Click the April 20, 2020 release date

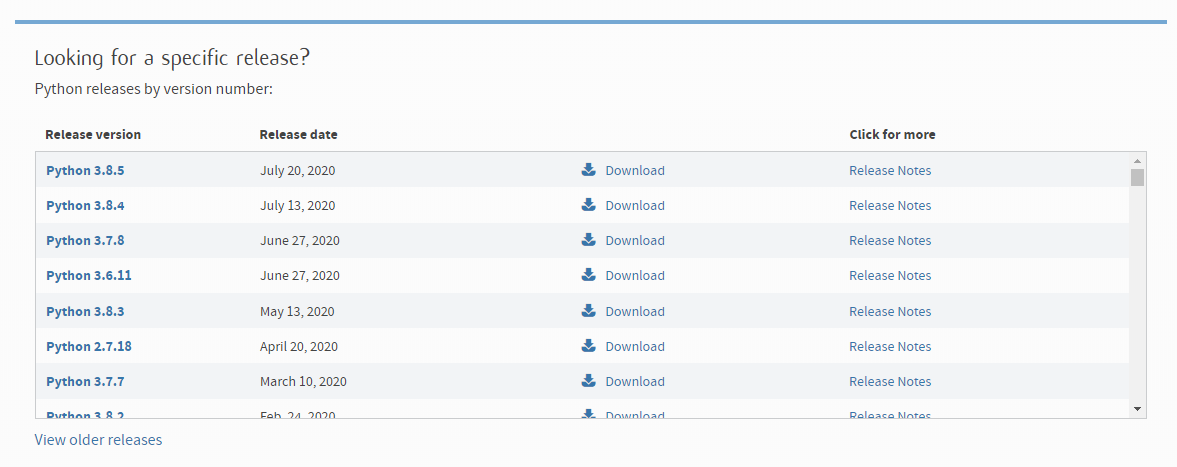pos(299,347)
